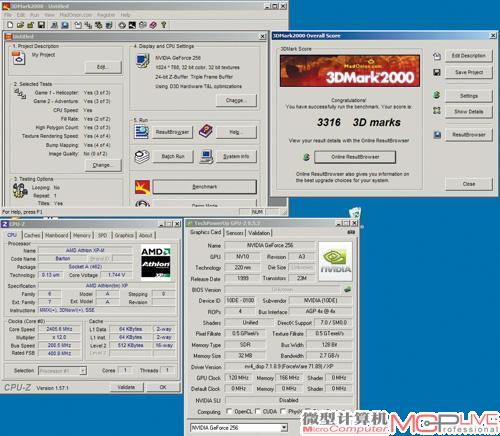Click the Selected Tests section icon

[x=20, y=94]
